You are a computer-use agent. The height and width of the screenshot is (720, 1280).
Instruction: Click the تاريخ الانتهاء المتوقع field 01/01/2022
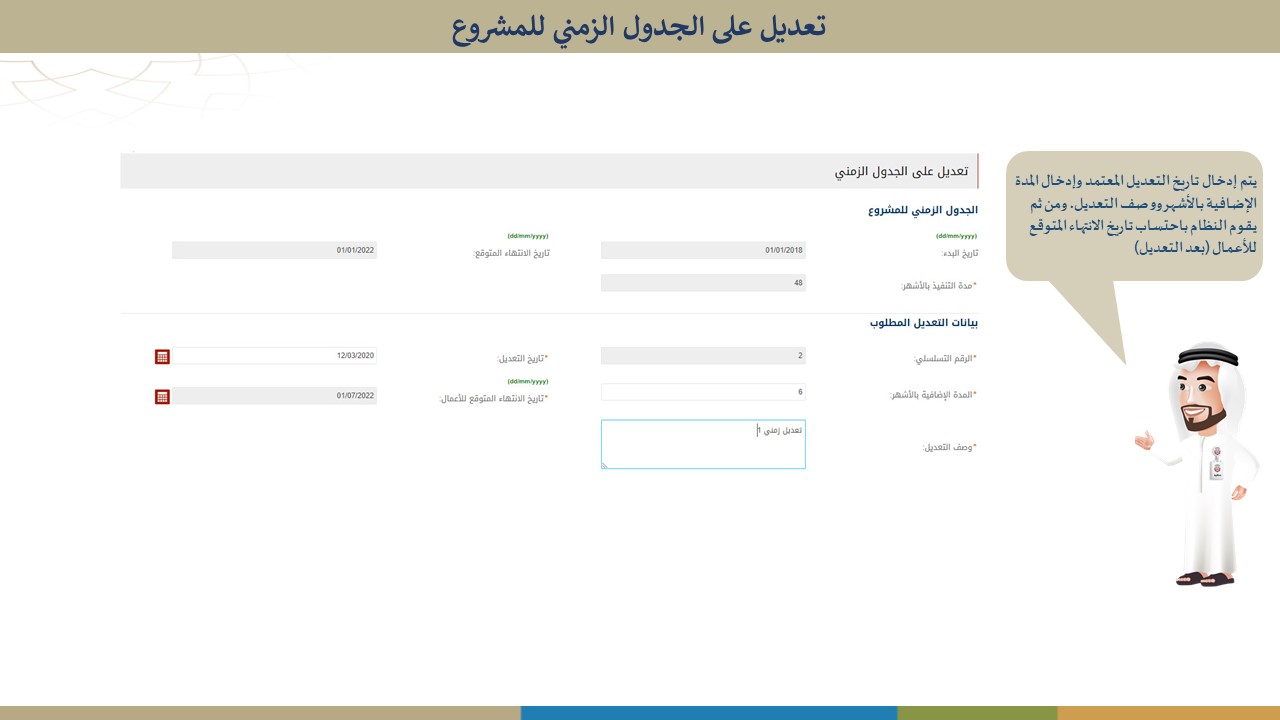(274, 250)
